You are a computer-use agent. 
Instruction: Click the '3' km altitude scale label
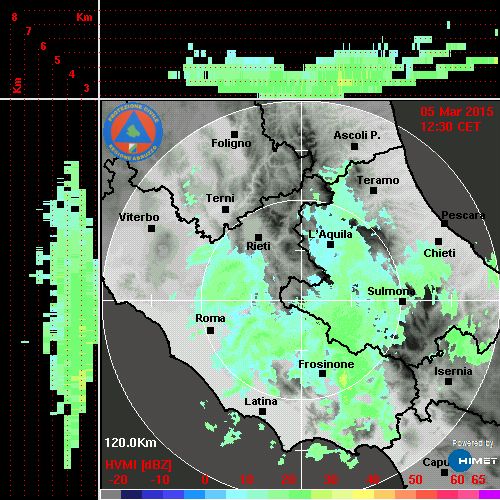[86, 88]
